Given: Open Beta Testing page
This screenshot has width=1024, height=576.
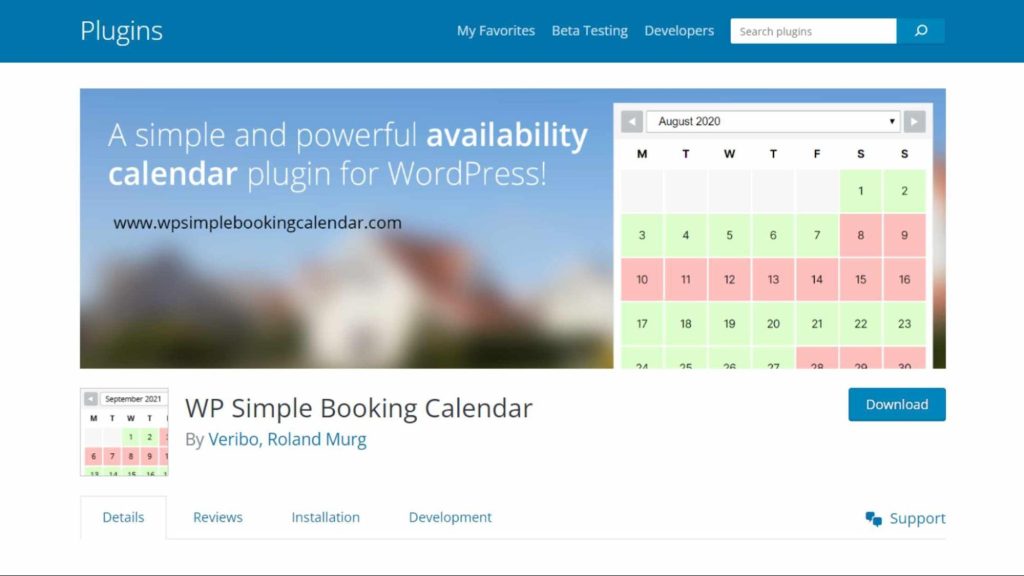Looking at the screenshot, I should pos(590,31).
